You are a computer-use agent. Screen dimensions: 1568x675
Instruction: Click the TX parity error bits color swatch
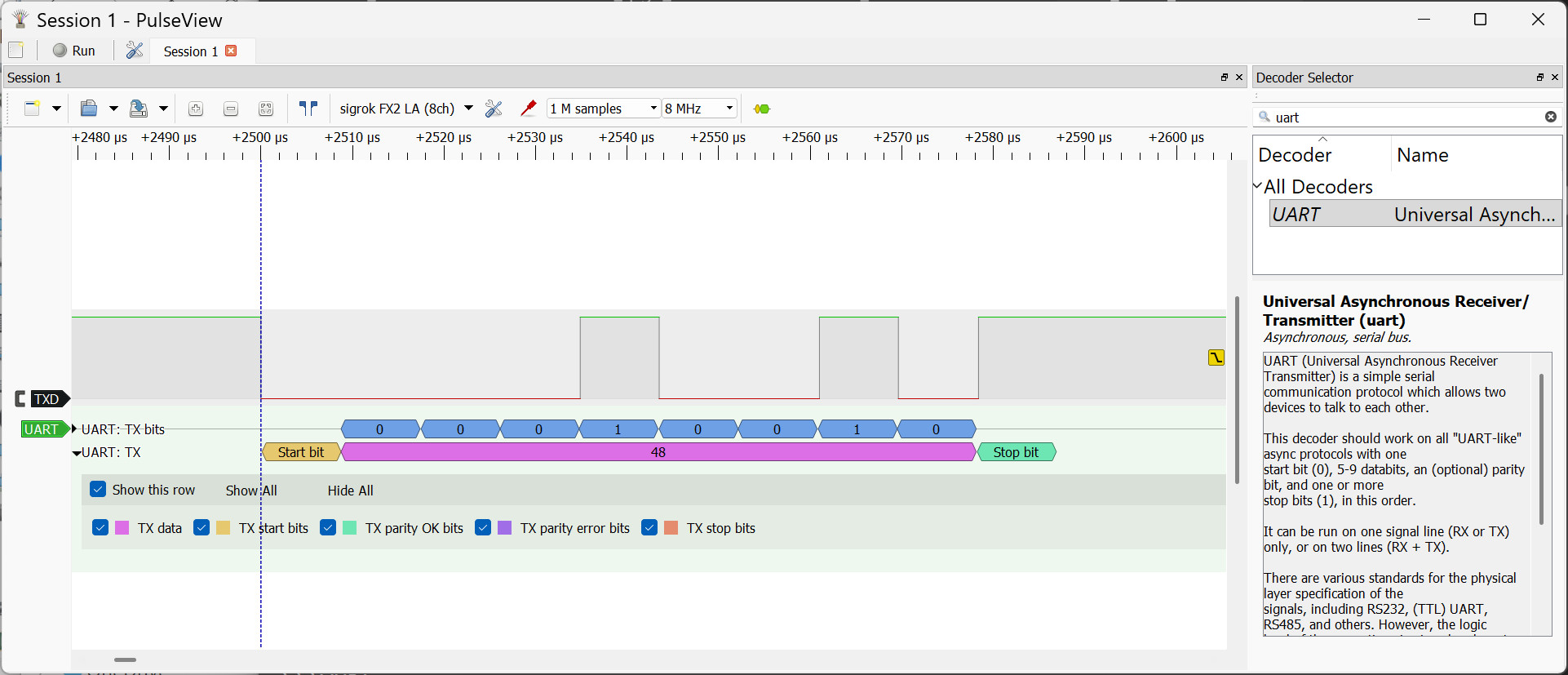tap(505, 528)
